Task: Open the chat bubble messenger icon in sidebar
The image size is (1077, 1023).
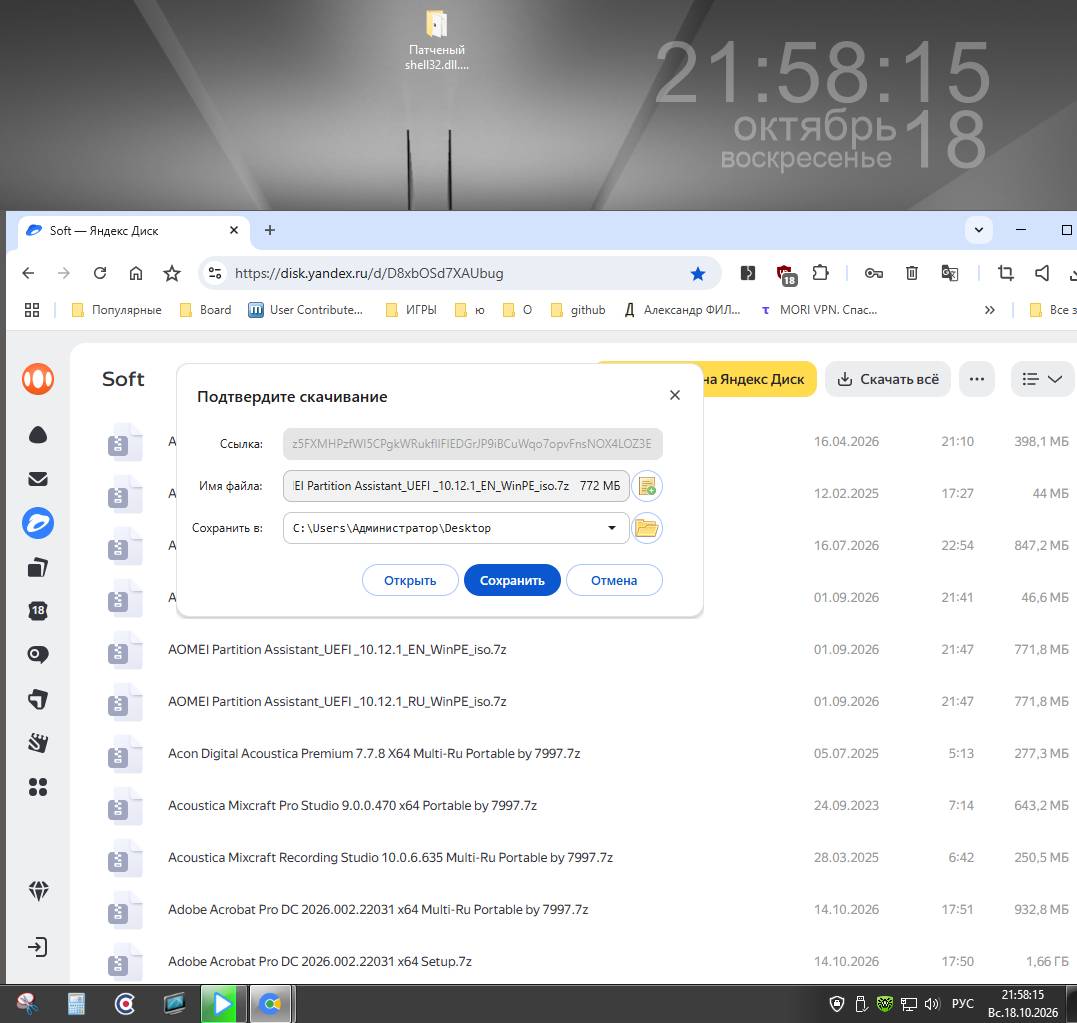Action: point(38,655)
